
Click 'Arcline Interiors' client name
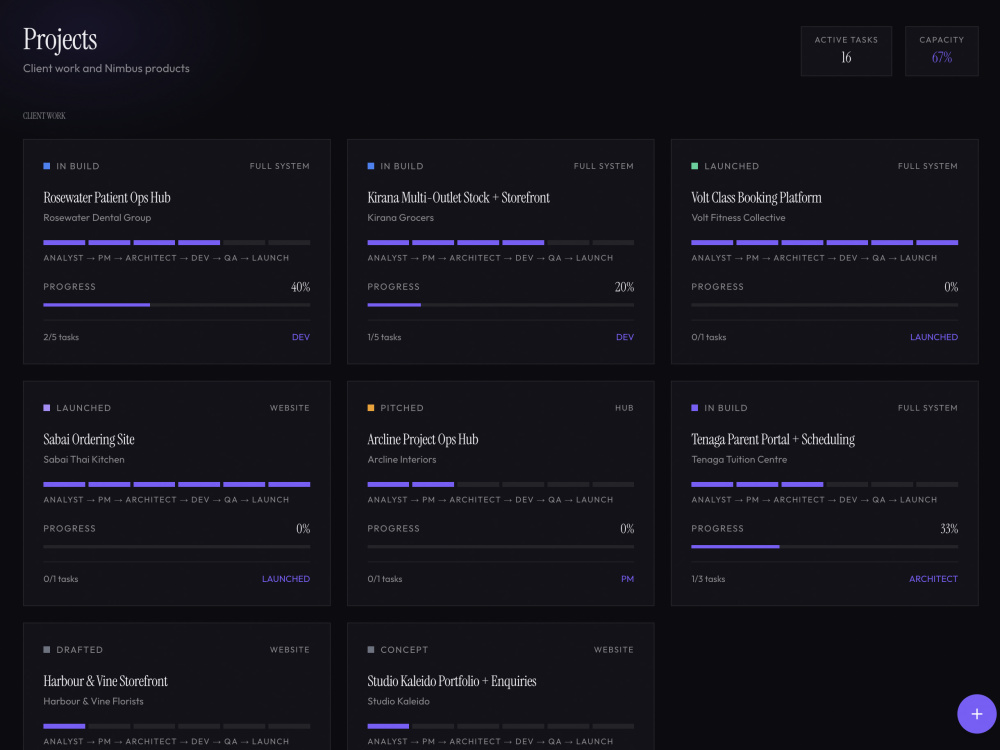(402, 459)
